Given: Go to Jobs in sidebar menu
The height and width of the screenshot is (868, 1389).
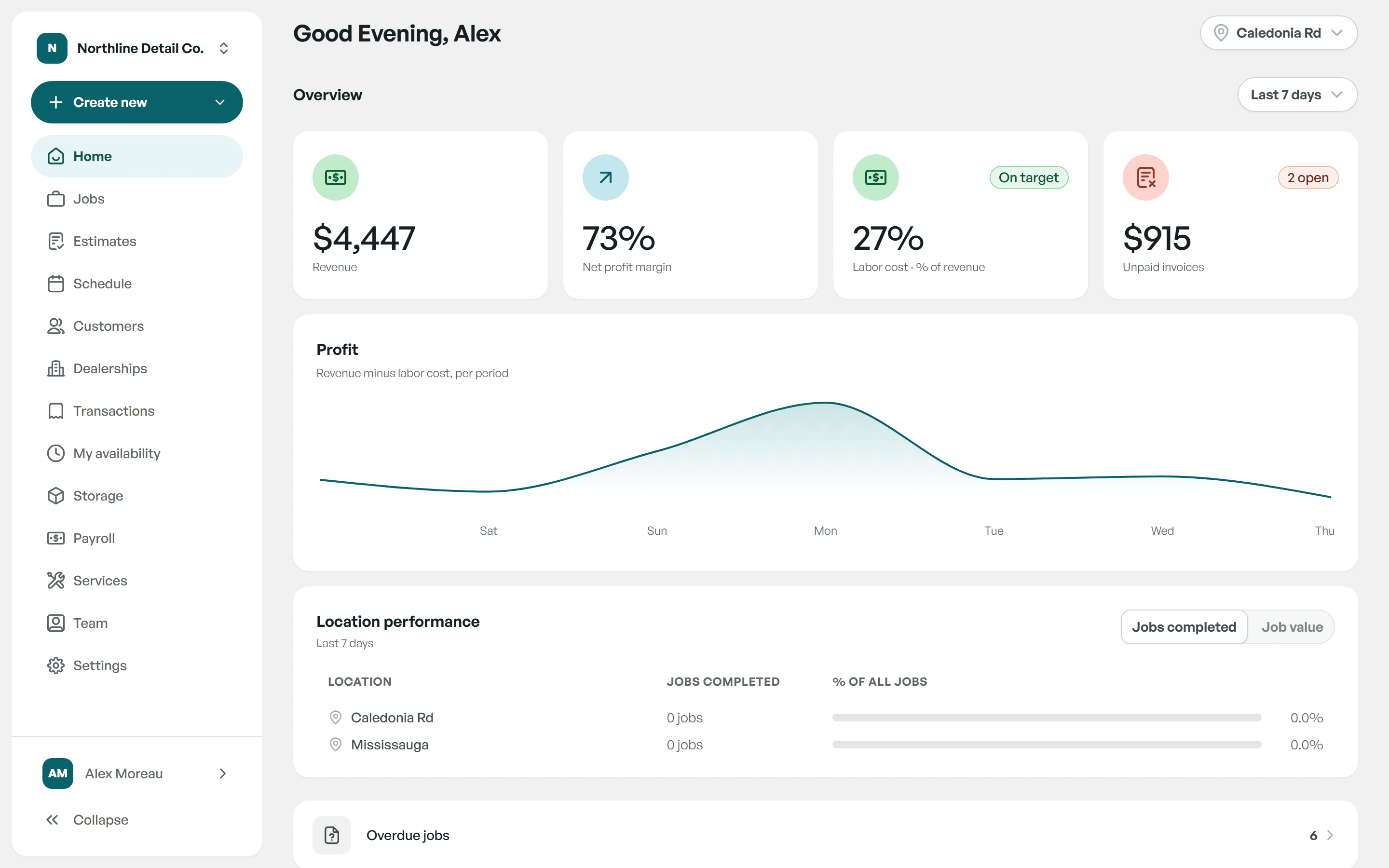Looking at the screenshot, I should coord(136,199).
